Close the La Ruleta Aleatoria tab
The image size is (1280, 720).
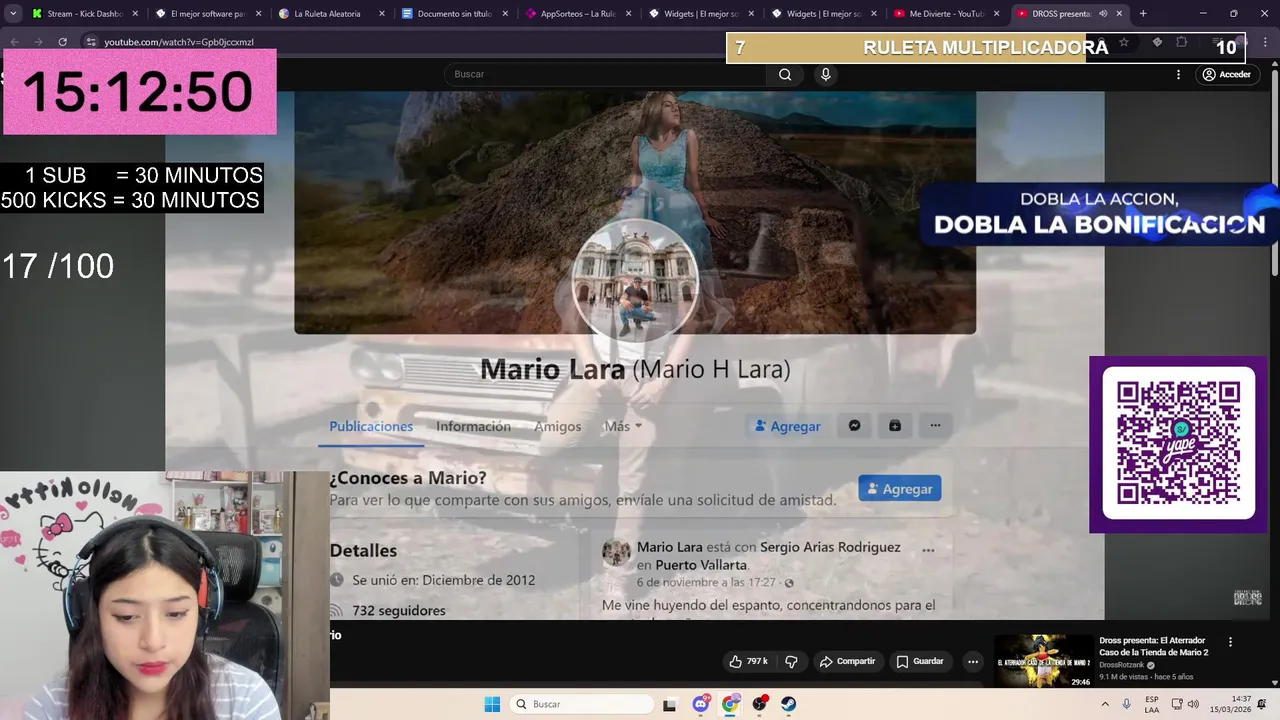click(381, 14)
